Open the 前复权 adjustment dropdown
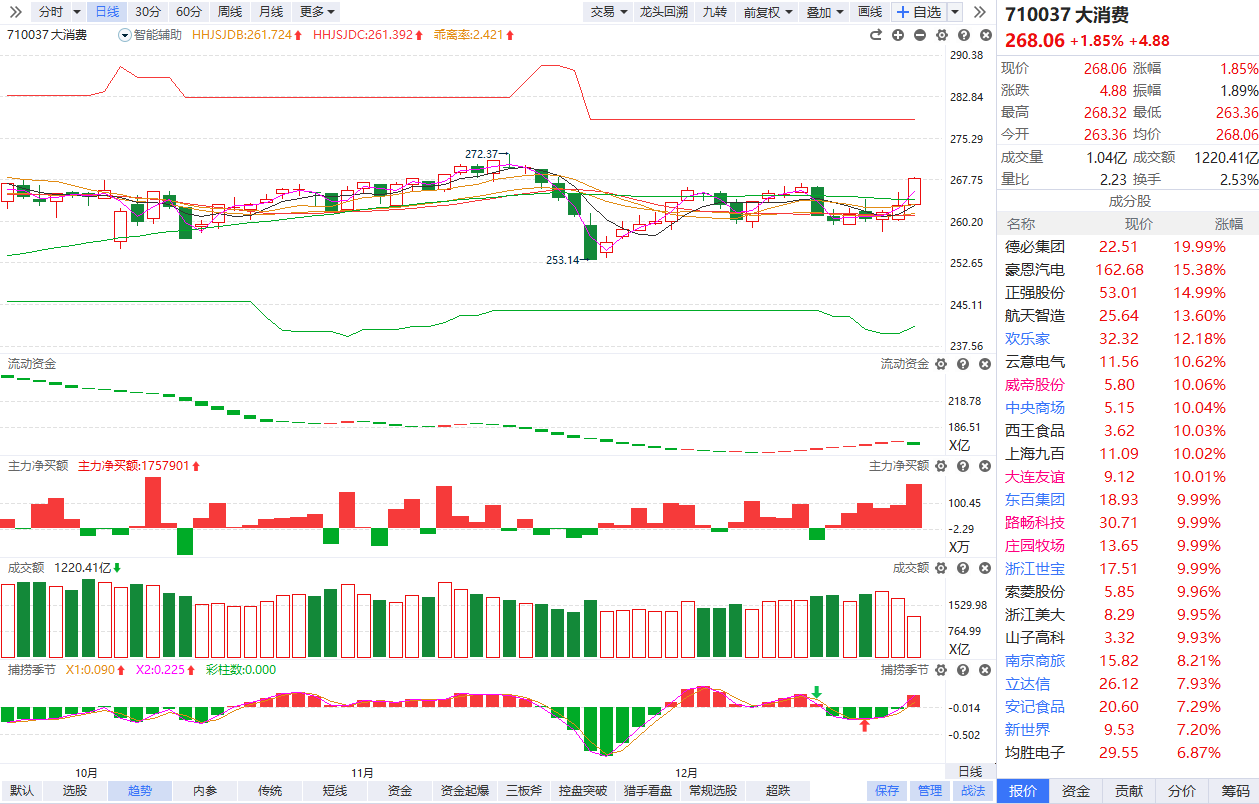The height and width of the screenshot is (804, 1259). tap(768, 12)
